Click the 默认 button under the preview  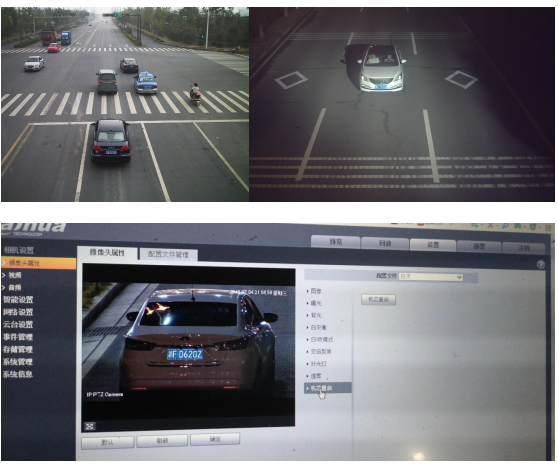[107, 442]
